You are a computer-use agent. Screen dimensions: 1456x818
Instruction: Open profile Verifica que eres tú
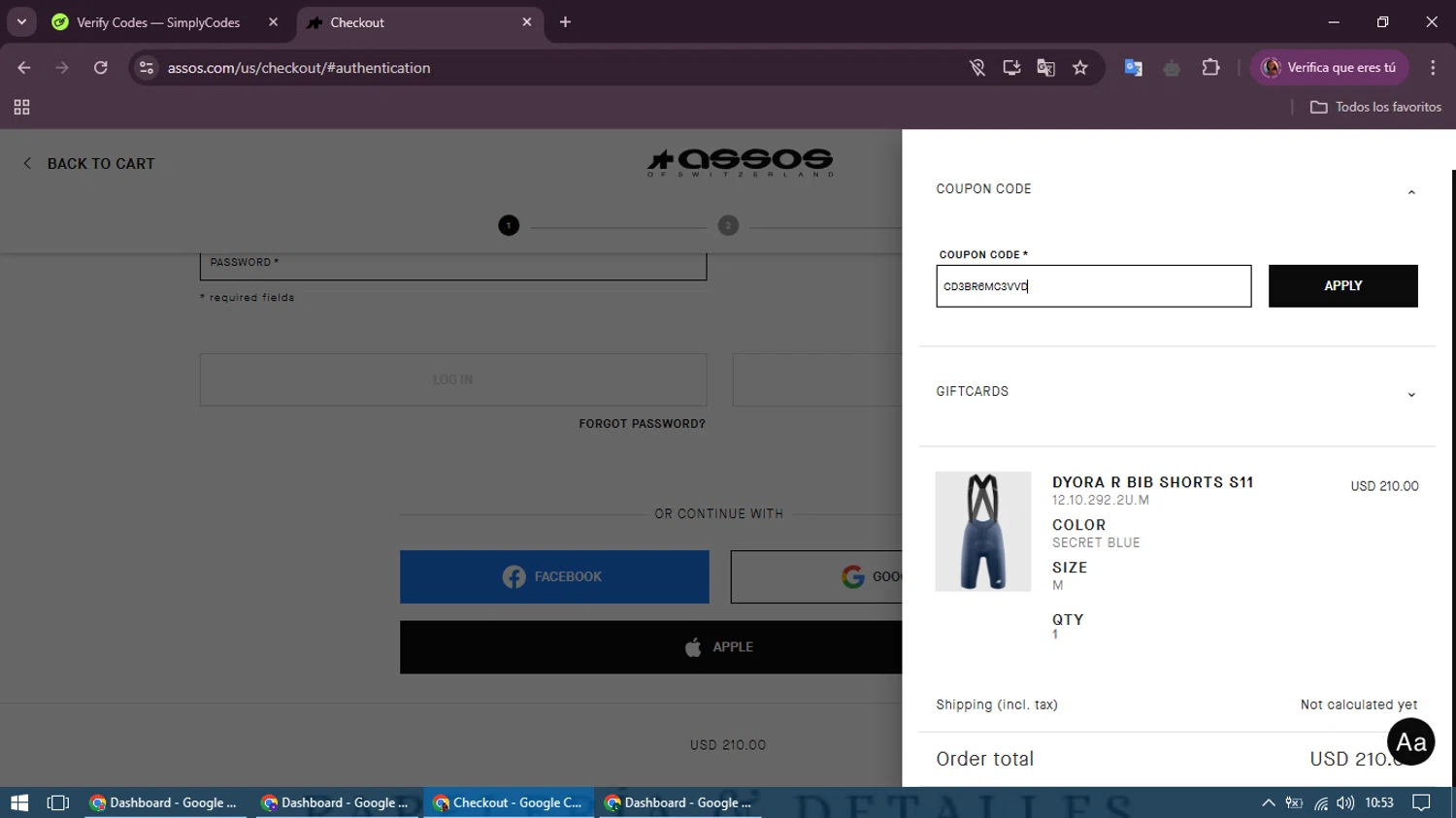click(1329, 68)
